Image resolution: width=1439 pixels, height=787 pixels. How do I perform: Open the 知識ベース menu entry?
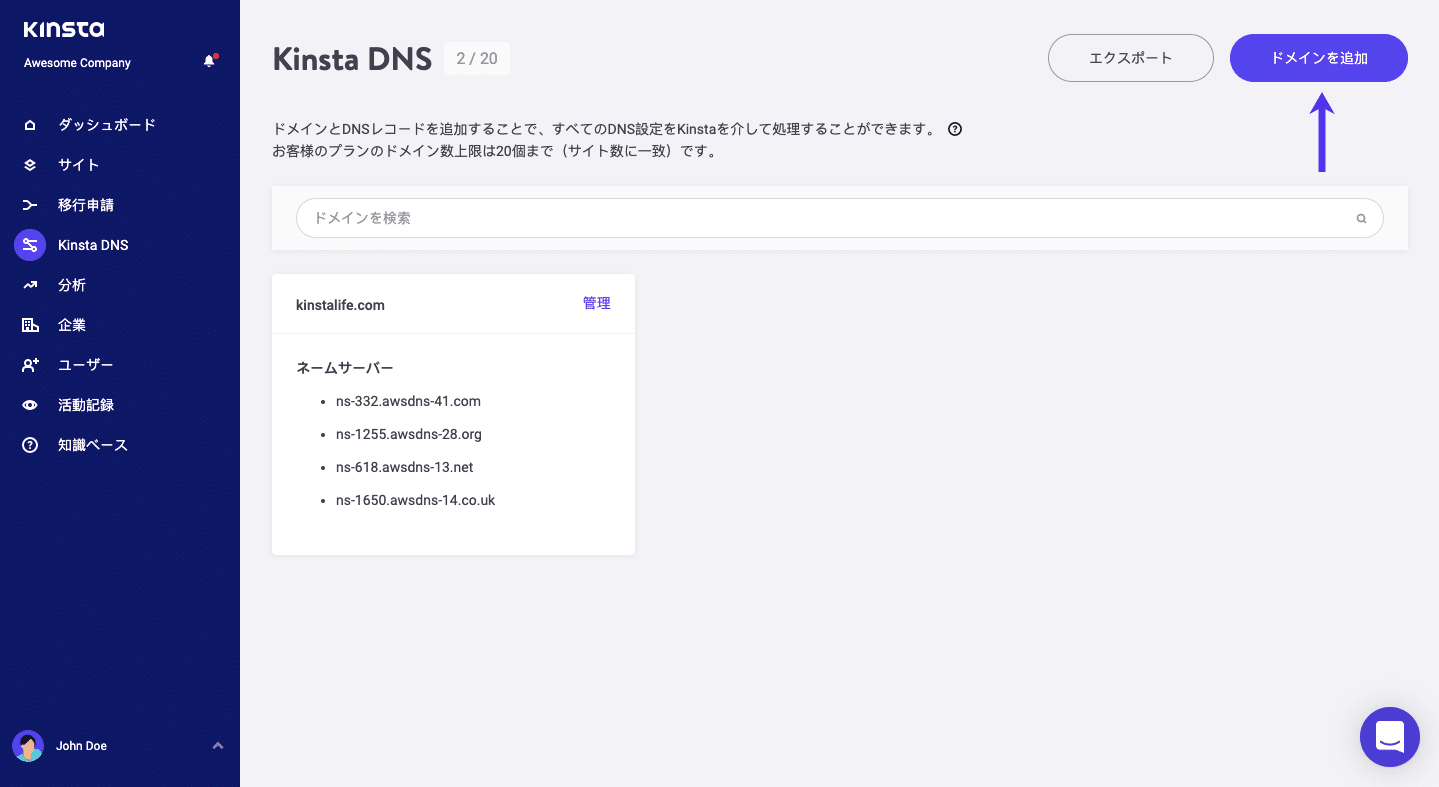[x=92, y=444]
